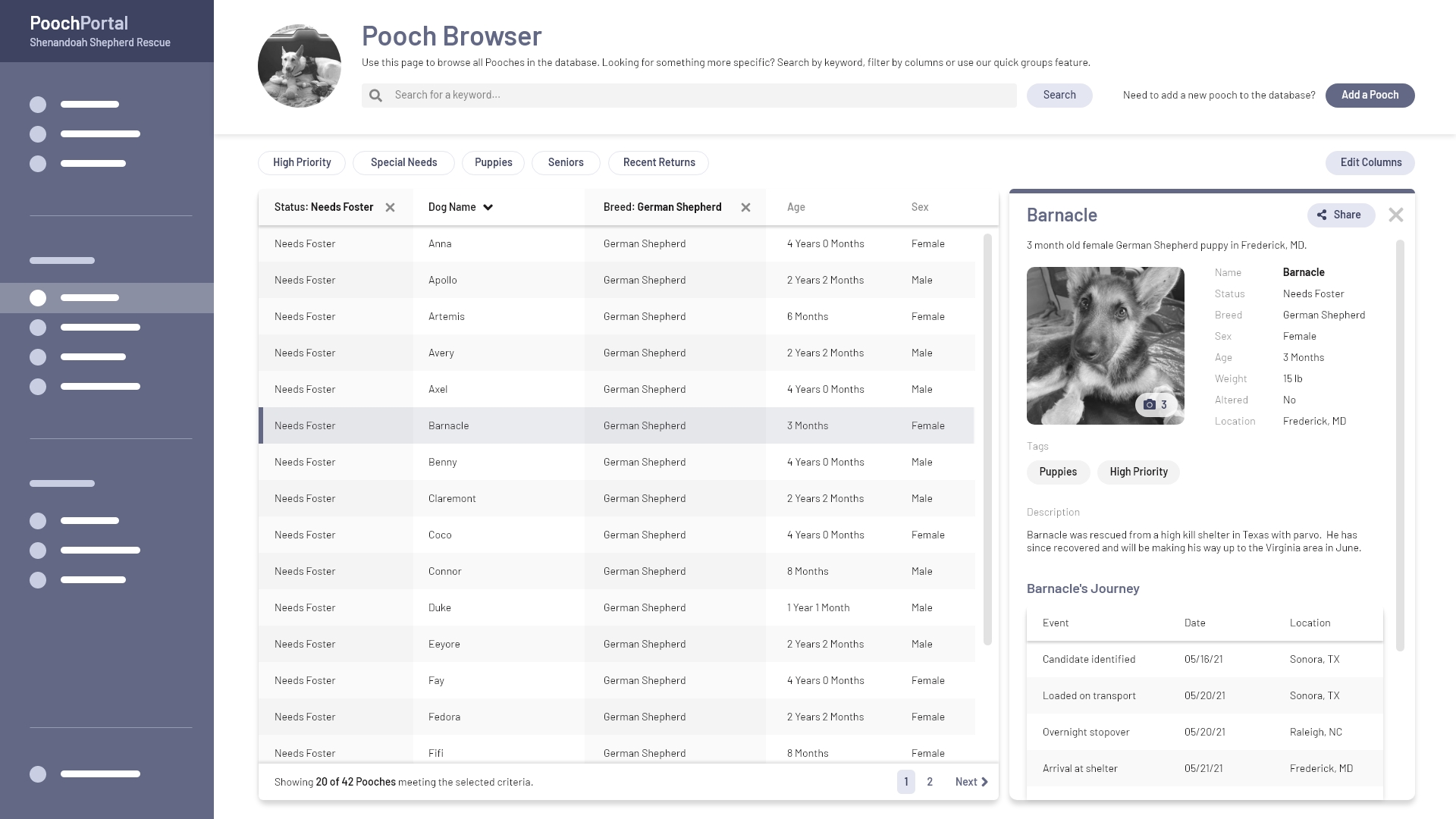Expand the Dog Name sort dropdown

(488, 208)
